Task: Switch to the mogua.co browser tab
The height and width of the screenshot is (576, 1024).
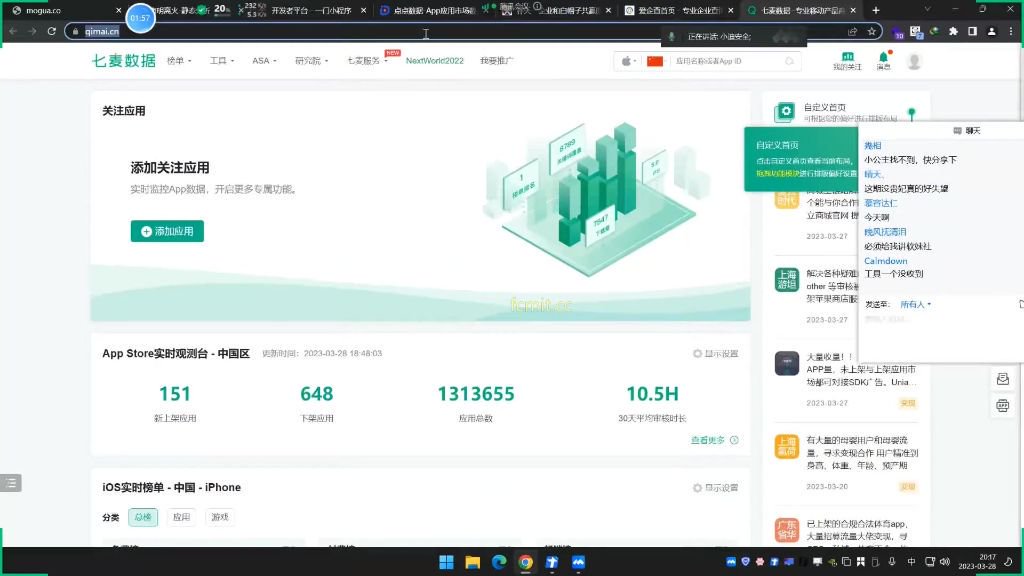Action: tap(63, 10)
